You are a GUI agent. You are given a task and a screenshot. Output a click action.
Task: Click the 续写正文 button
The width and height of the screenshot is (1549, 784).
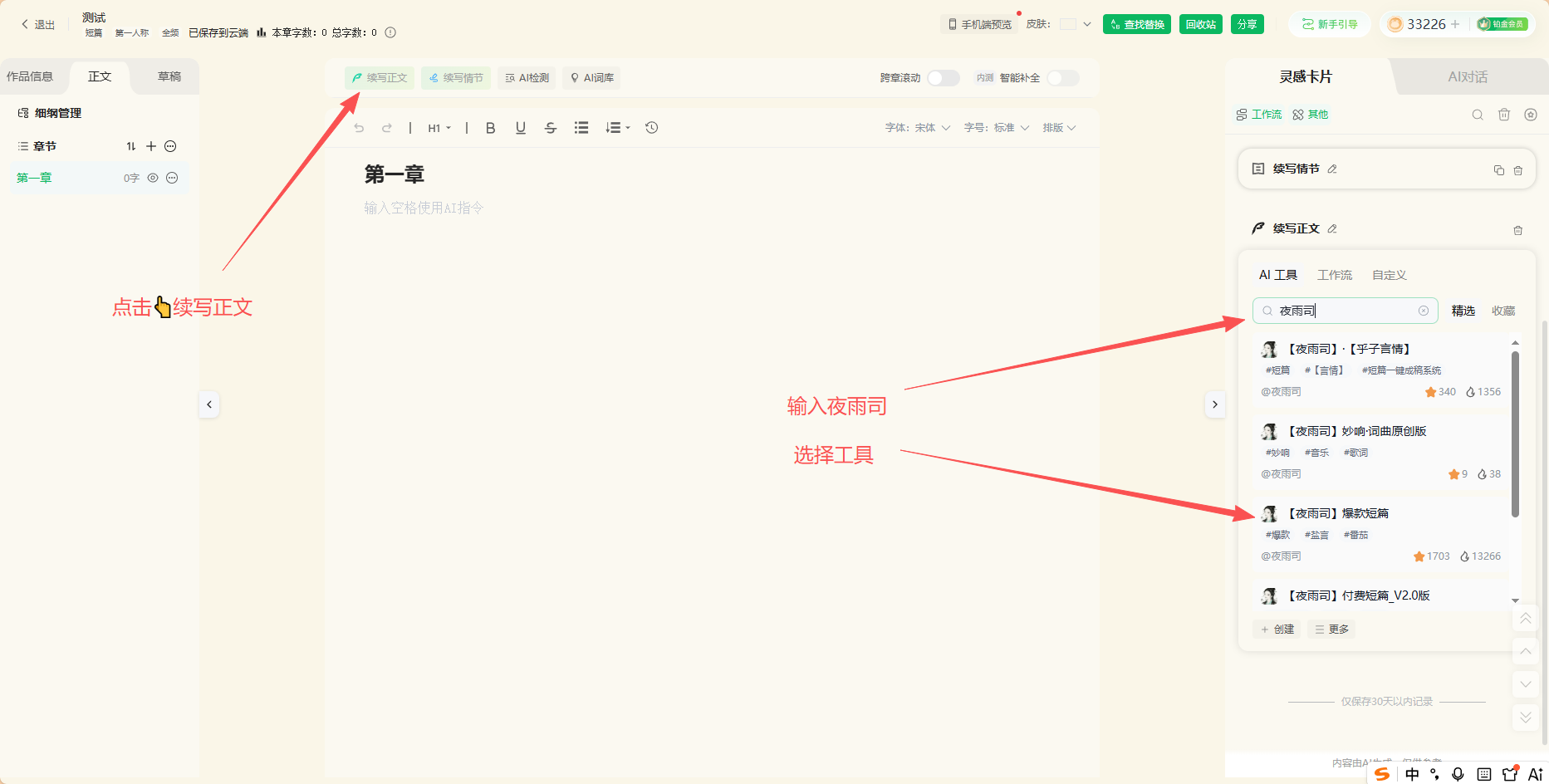[x=380, y=78]
